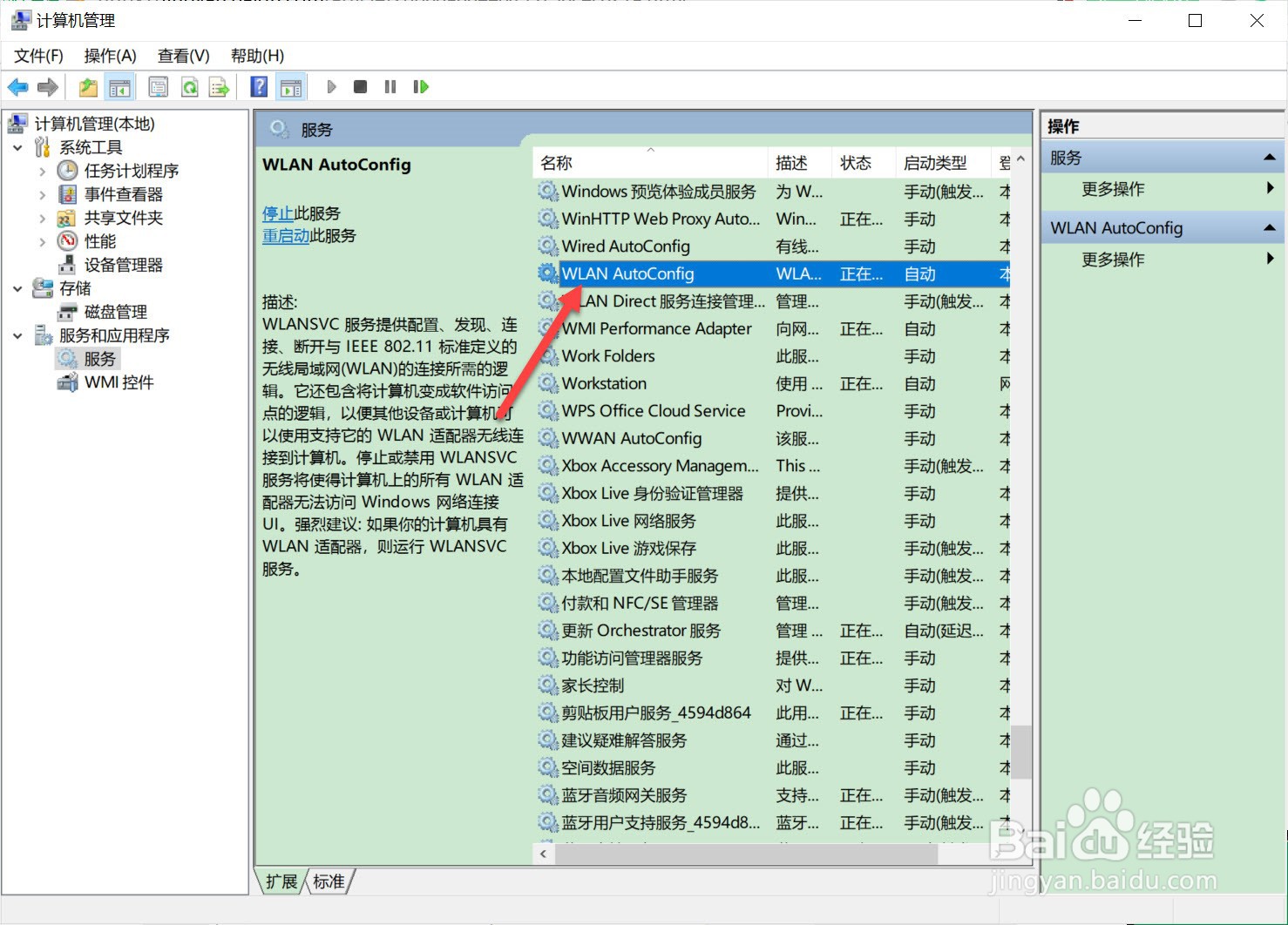Select 服务 node in the tree
Image resolution: width=1288 pixels, height=925 pixels.
tap(99, 359)
